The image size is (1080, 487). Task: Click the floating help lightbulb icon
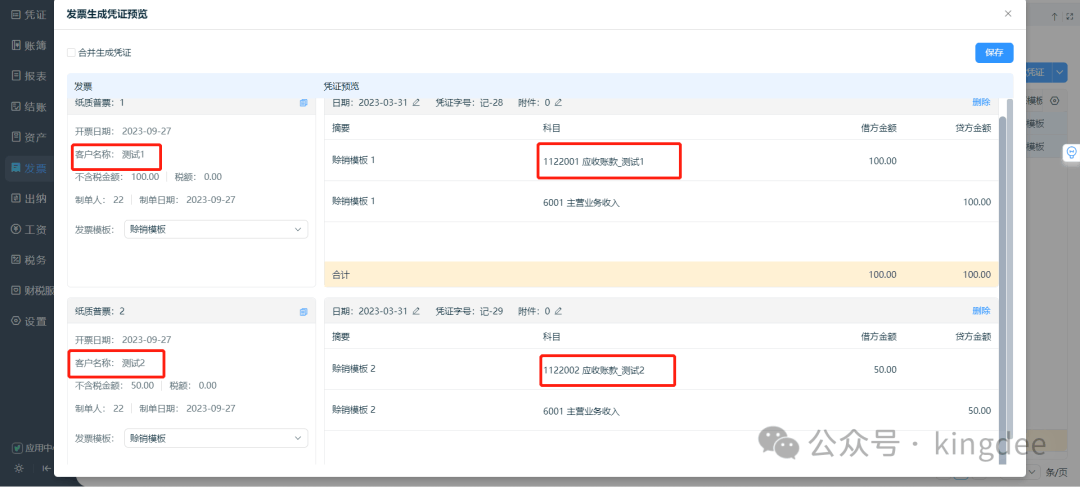(1070, 152)
